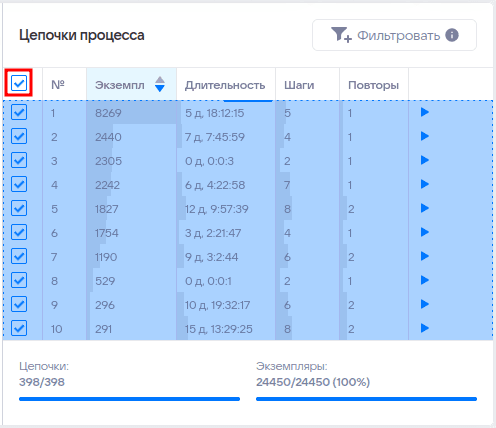Play the chain with 291 instances

424,328
